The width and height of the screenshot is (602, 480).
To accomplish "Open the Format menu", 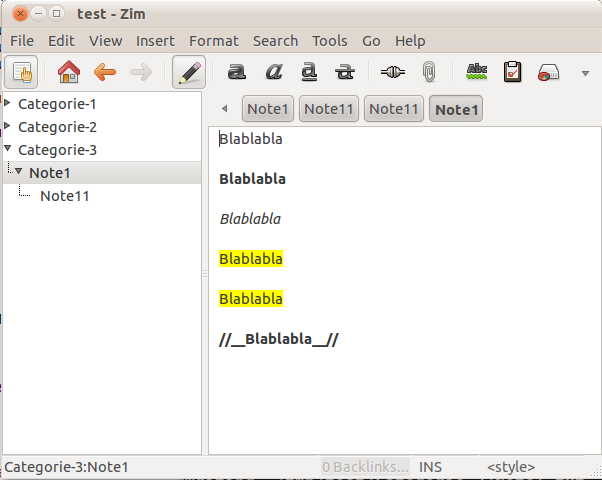I will [214, 41].
